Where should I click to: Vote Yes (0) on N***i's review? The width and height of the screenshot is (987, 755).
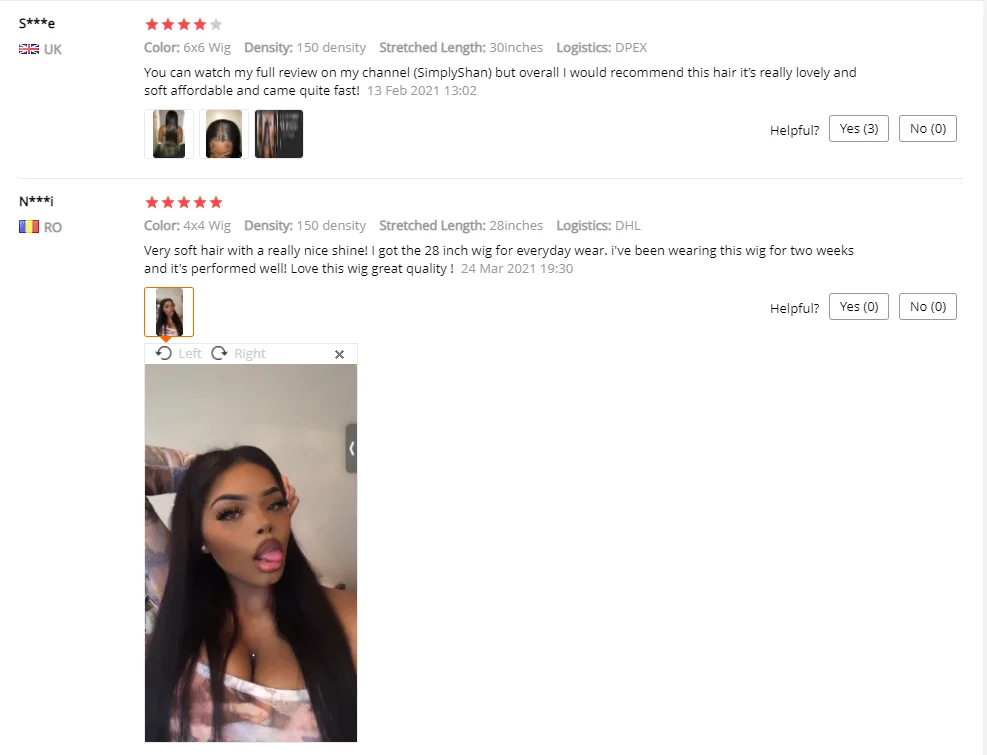pos(859,307)
